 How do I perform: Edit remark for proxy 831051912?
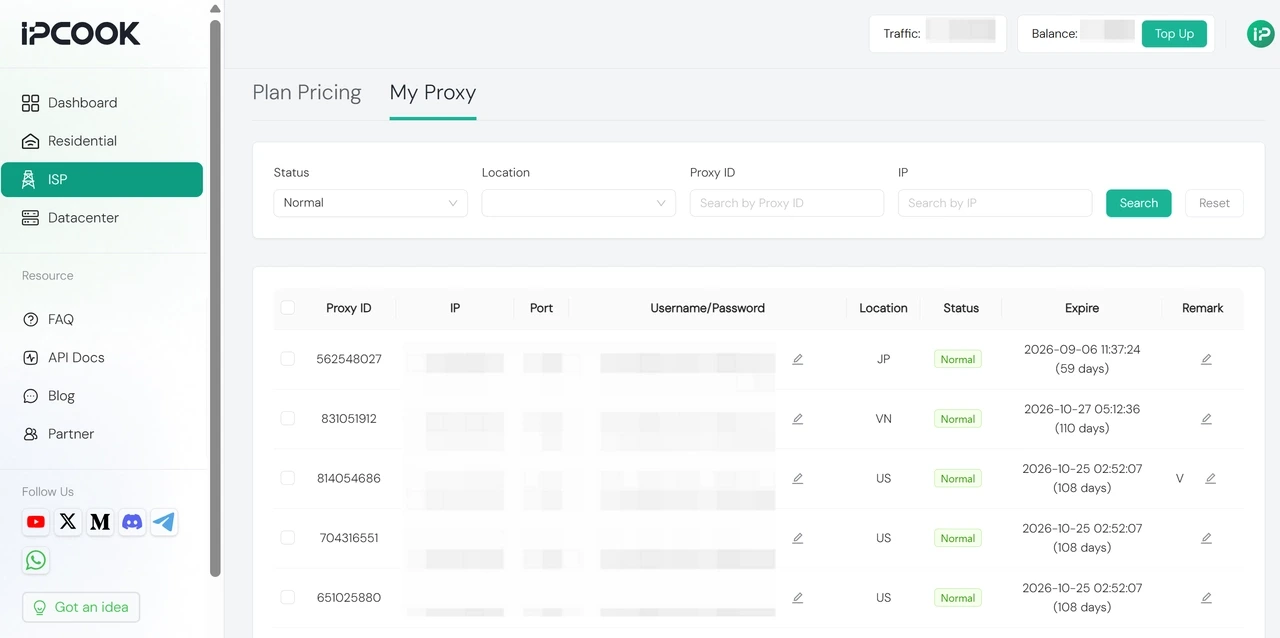pyautogui.click(x=1206, y=419)
